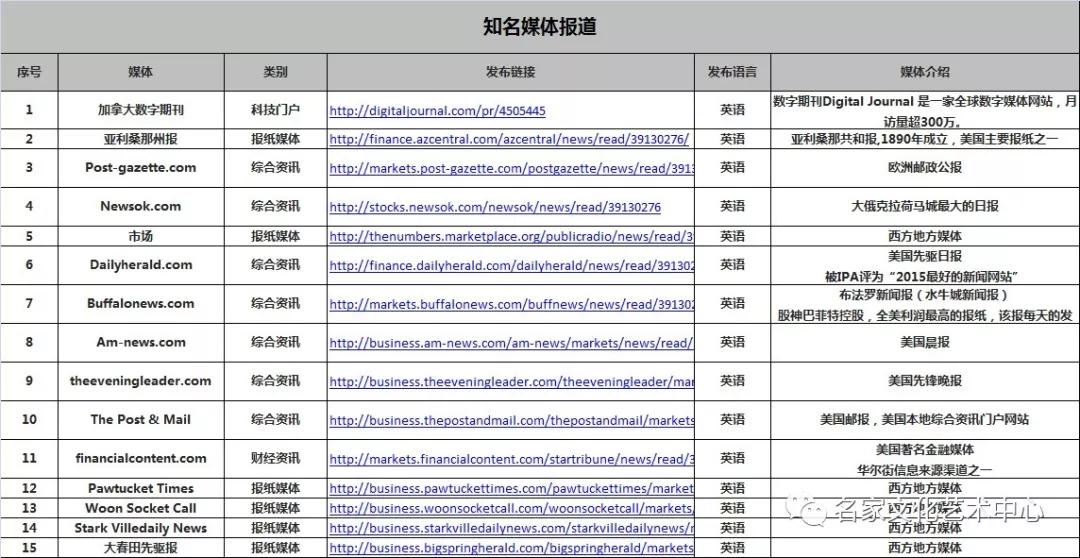Select the 美国邮报 description cell
This screenshot has width=1080, height=558.
pos(925,420)
